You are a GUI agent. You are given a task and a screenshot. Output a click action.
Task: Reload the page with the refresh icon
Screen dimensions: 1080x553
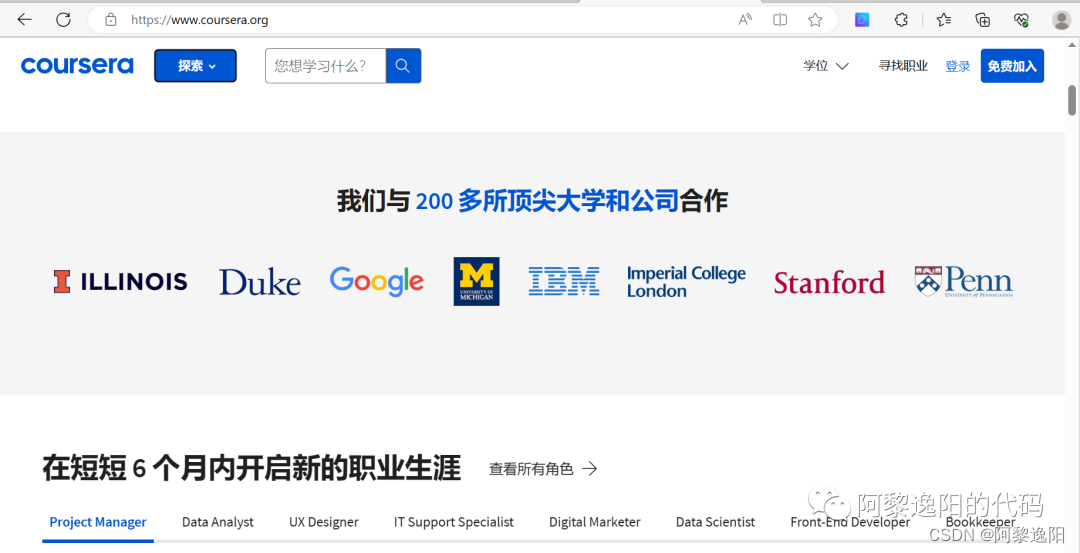63,20
